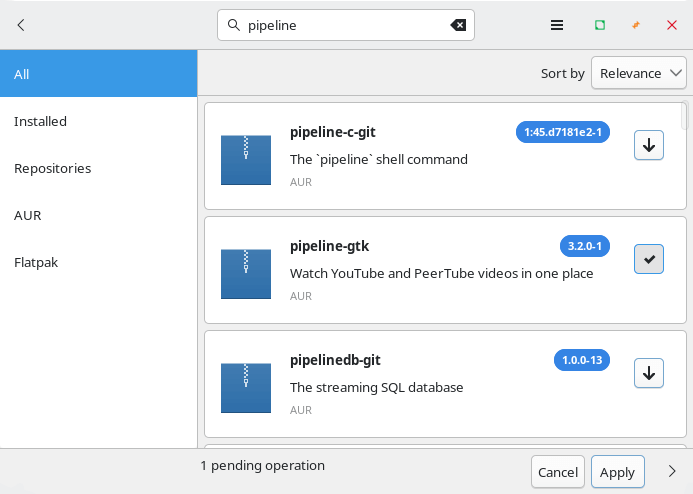This screenshot has height=494, width=693.
Task: Clear the search text with backspace icon
Action: pyautogui.click(x=458, y=25)
